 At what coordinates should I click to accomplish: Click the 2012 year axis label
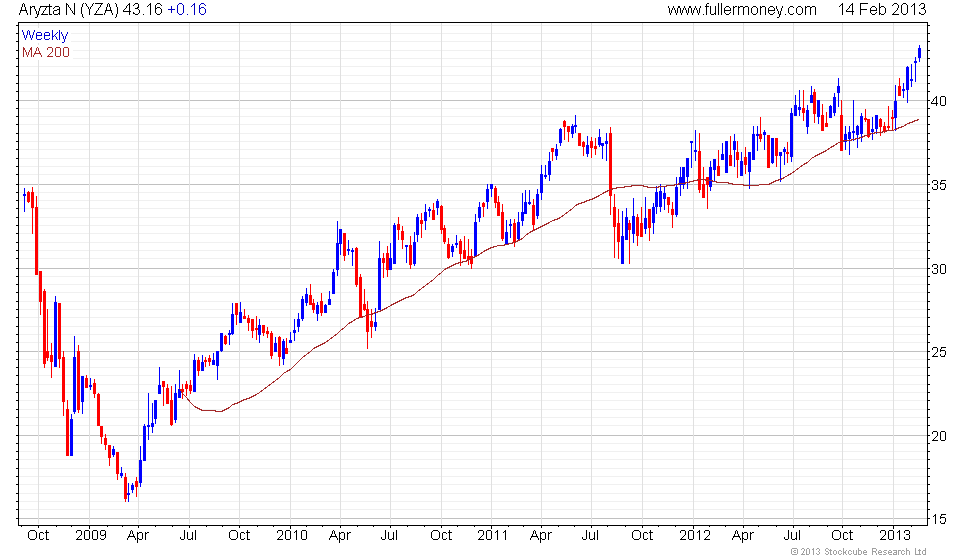pos(695,536)
